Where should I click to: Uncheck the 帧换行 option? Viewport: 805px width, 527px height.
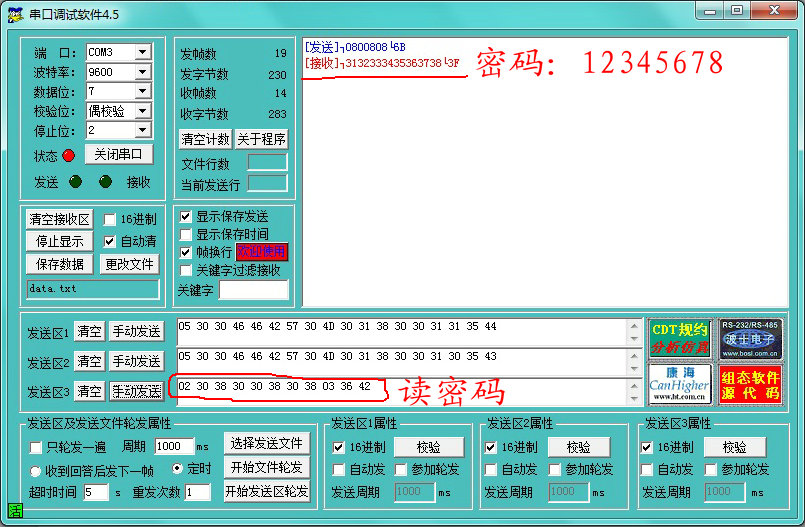coord(185,252)
